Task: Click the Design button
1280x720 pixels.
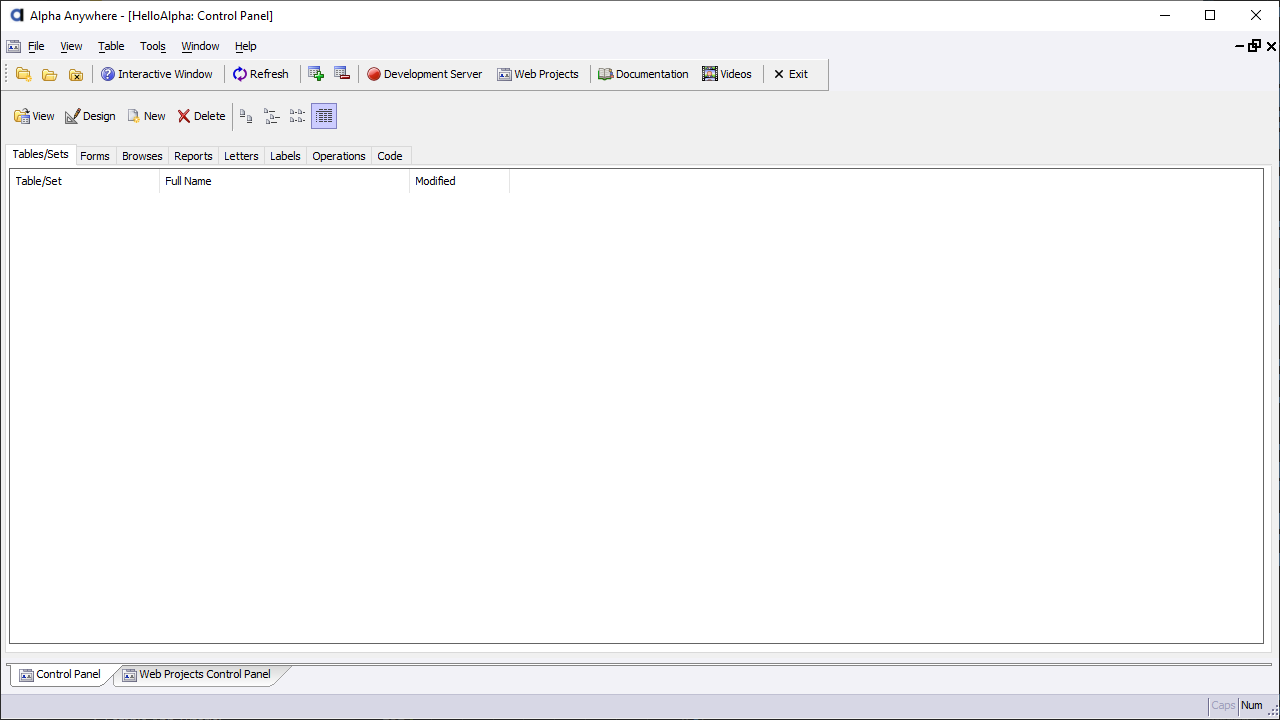Action: point(90,116)
